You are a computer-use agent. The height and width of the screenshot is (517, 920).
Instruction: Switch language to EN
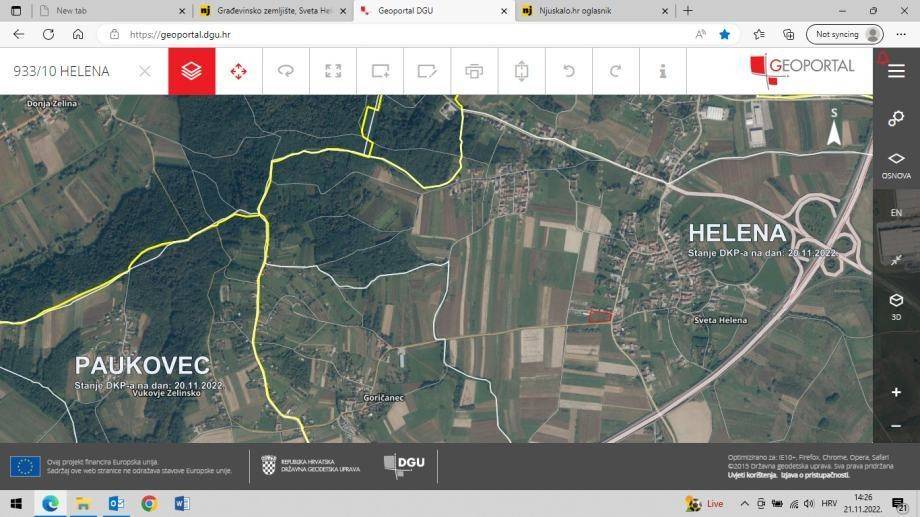click(896, 212)
